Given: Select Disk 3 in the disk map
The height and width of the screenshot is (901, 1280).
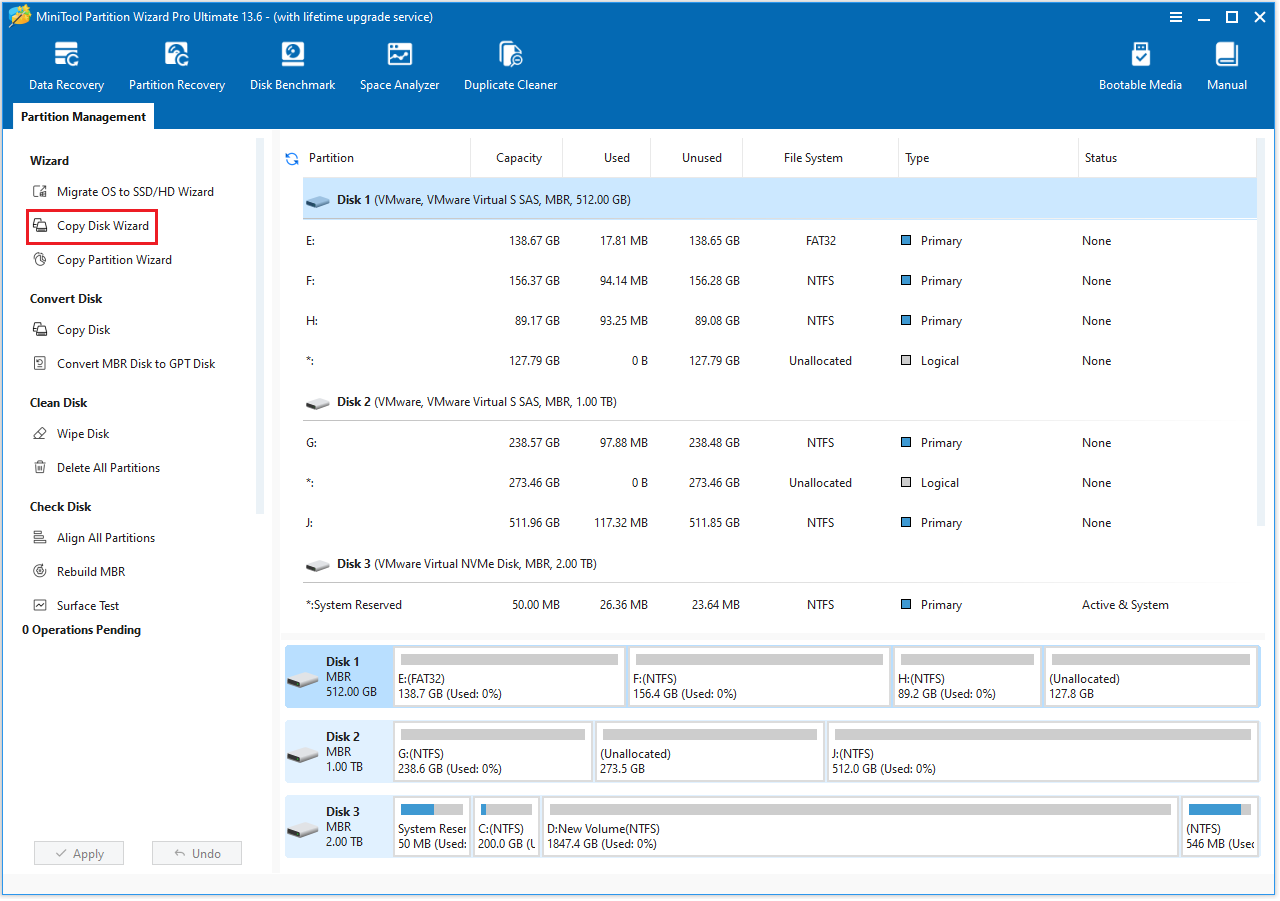Looking at the screenshot, I should (x=339, y=826).
